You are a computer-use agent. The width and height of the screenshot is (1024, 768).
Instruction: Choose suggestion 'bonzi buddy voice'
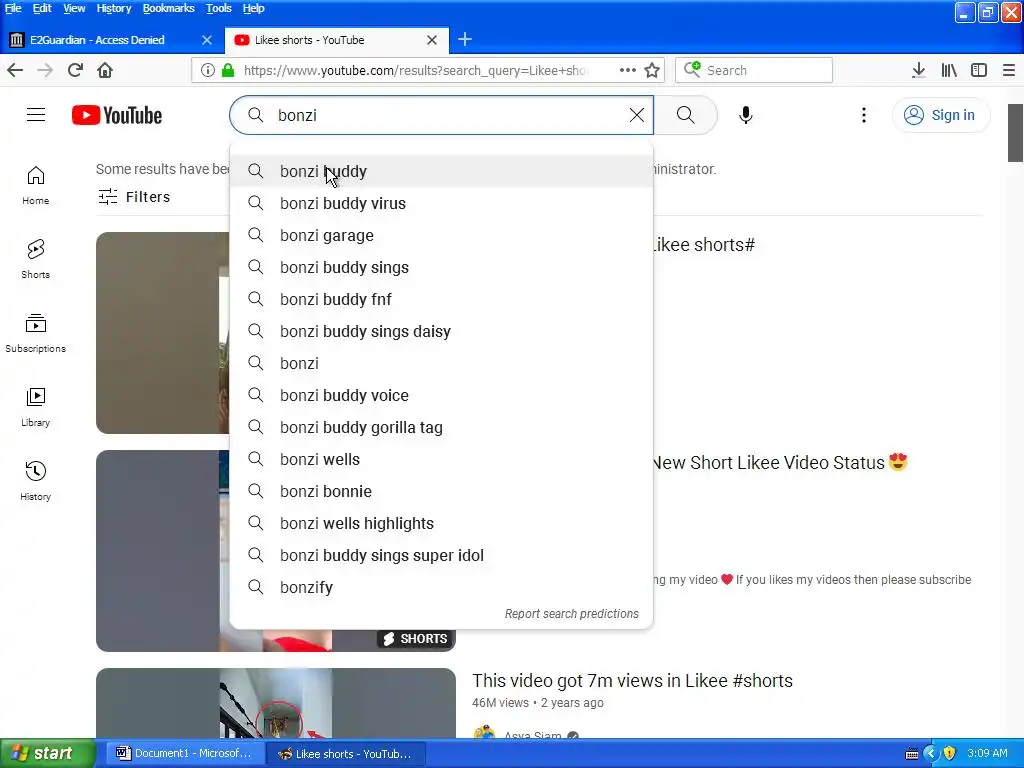pyautogui.click(x=441, y=395)
